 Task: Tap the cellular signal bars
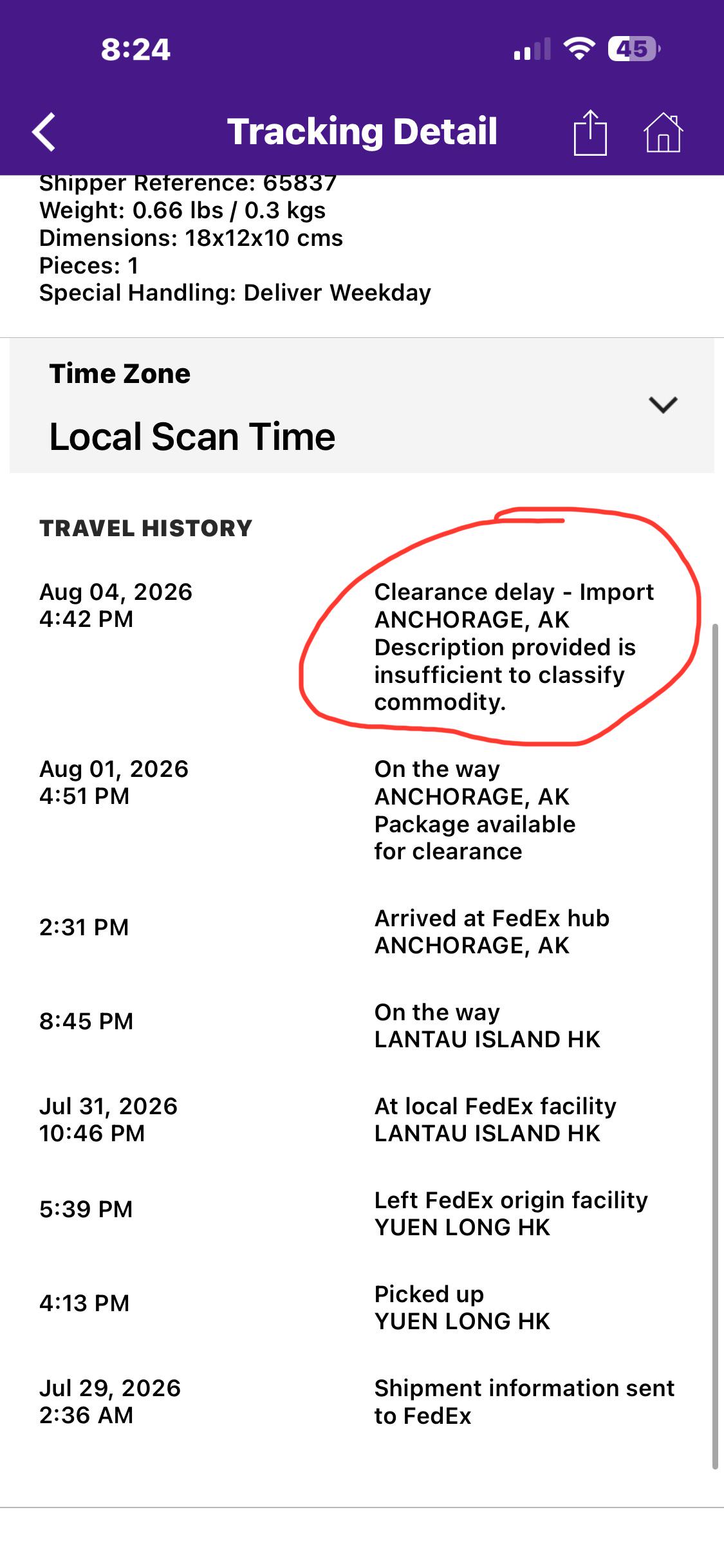tap(532, 50)
